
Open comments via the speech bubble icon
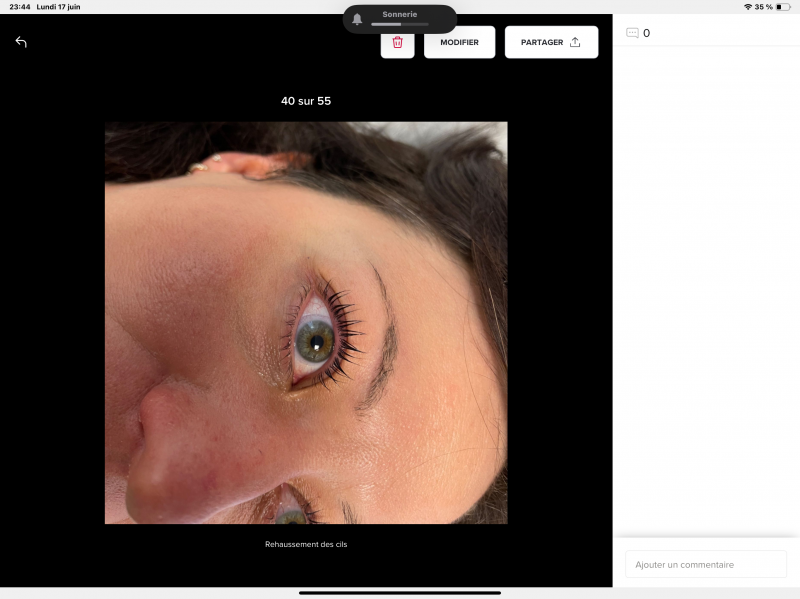633,31
